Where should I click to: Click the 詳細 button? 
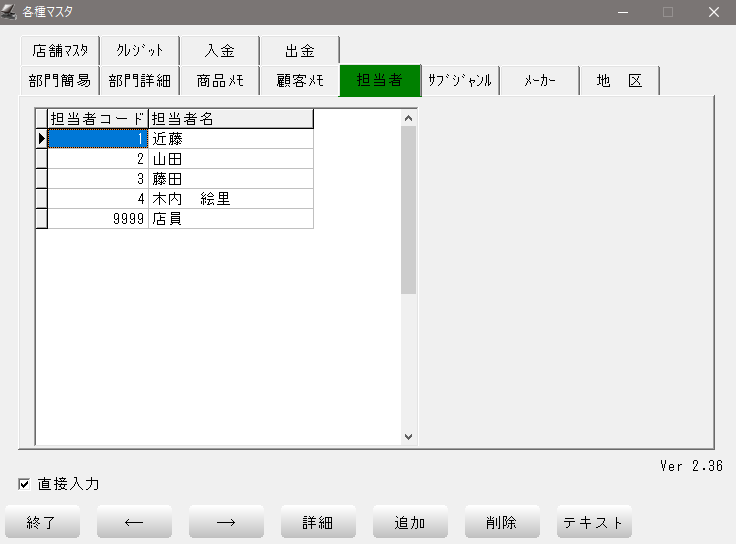point(318,522)
